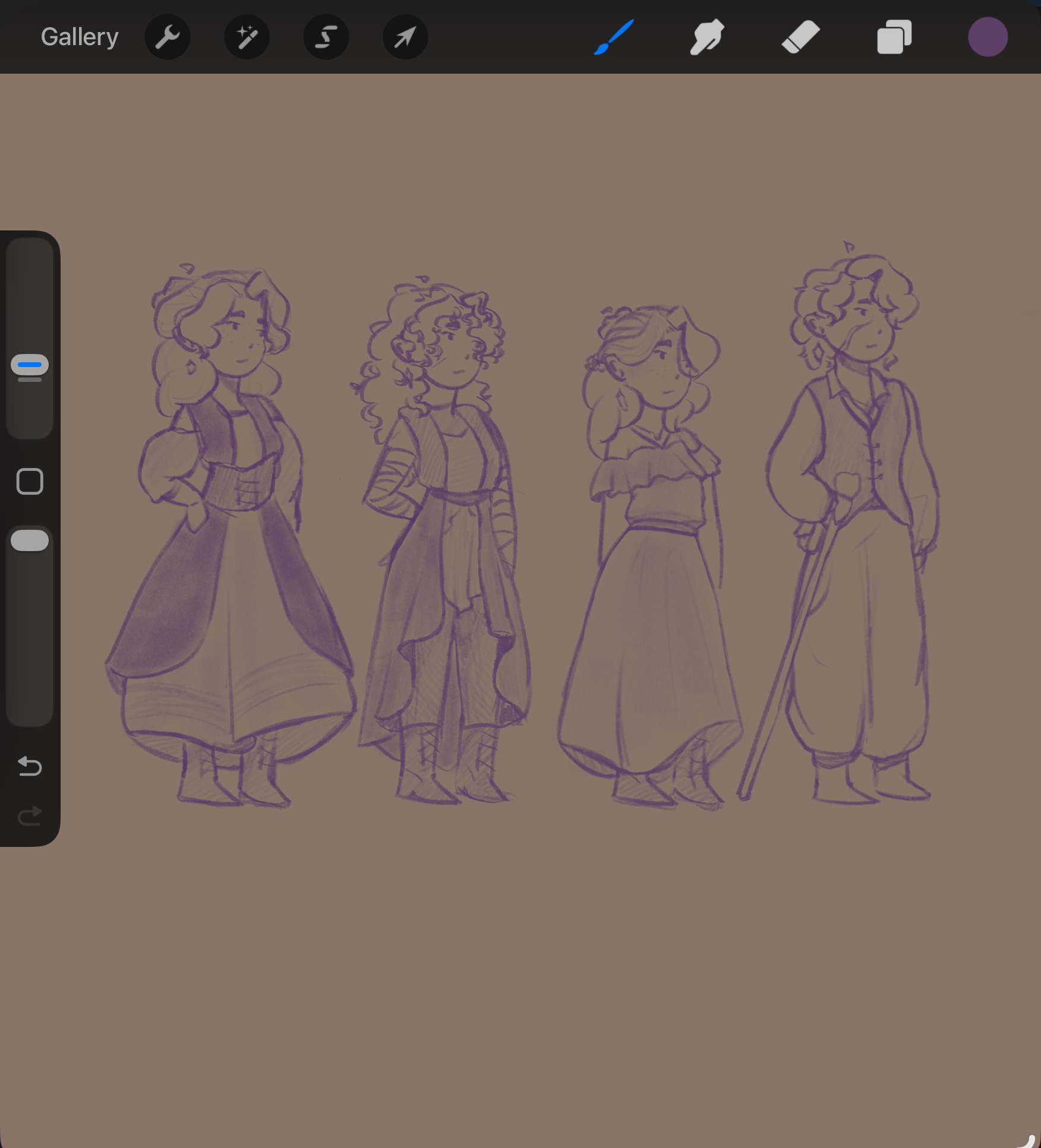The image size is (1041, 1148).
Task: Redo with the greyed redo arrow
Action: 30,816
